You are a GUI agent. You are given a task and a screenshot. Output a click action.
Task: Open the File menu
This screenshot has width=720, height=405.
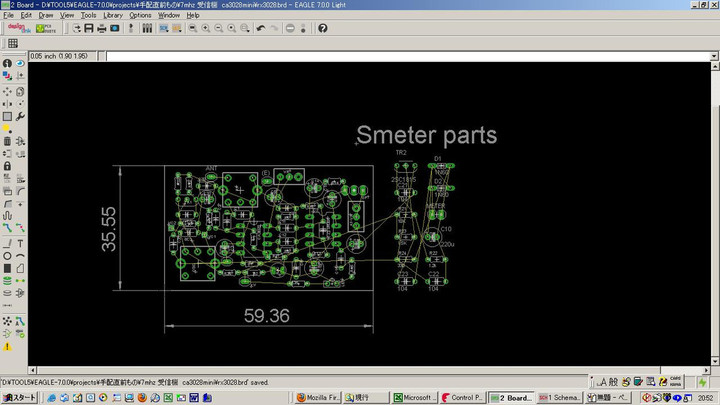(x=9, y=15)
